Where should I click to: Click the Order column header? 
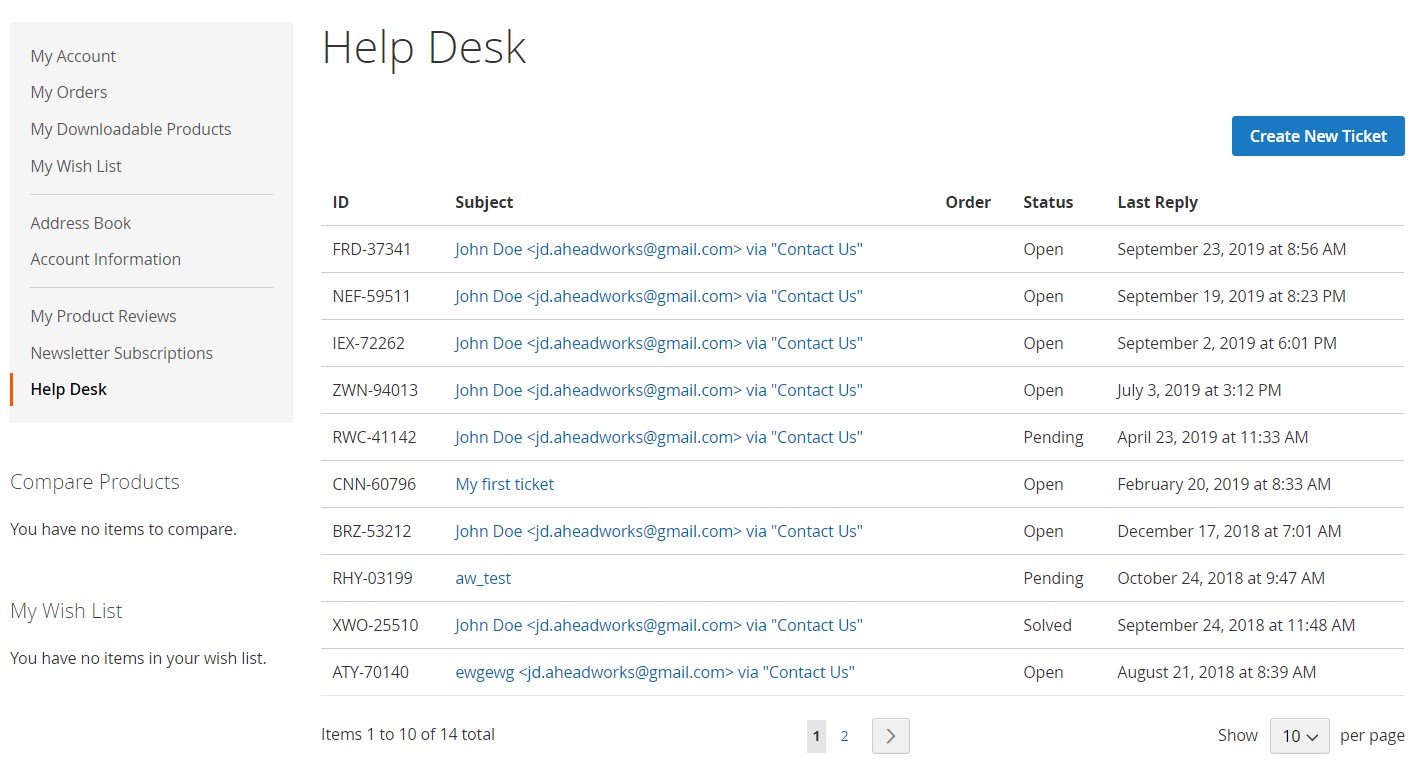[968, 202]
